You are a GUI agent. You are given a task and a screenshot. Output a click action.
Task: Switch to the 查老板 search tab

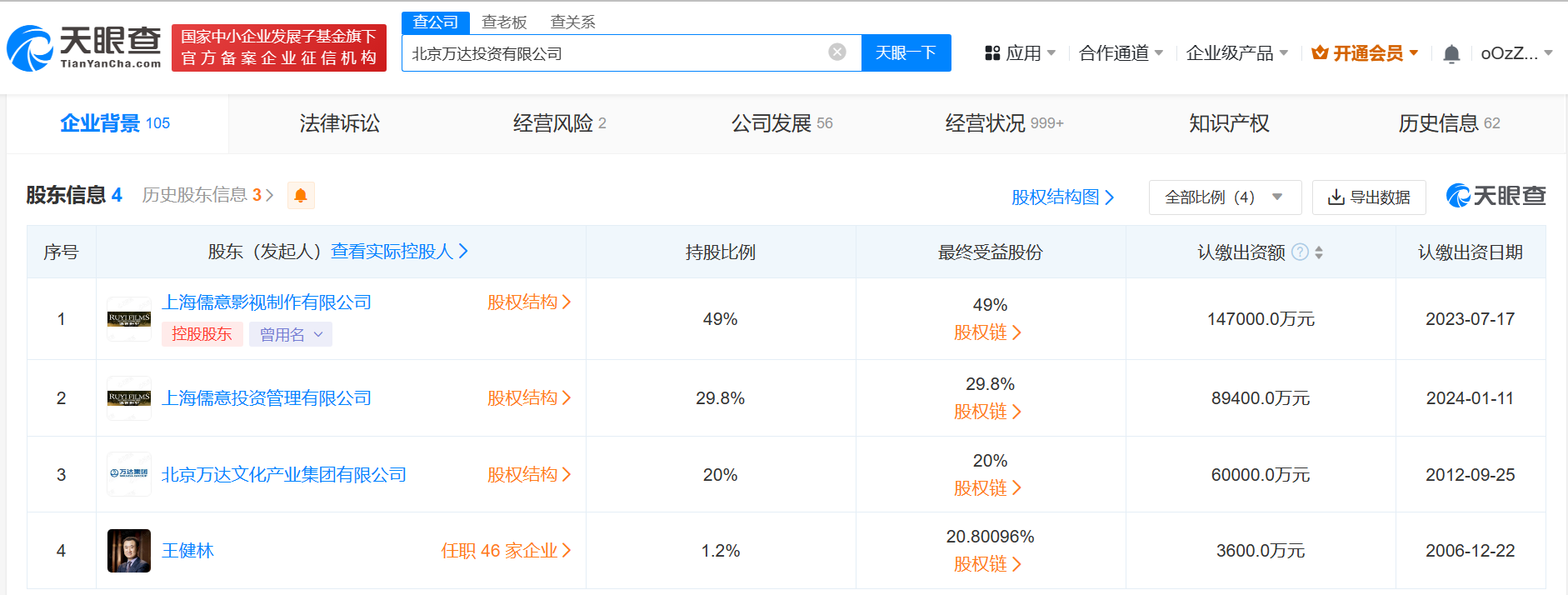(504, 22)
